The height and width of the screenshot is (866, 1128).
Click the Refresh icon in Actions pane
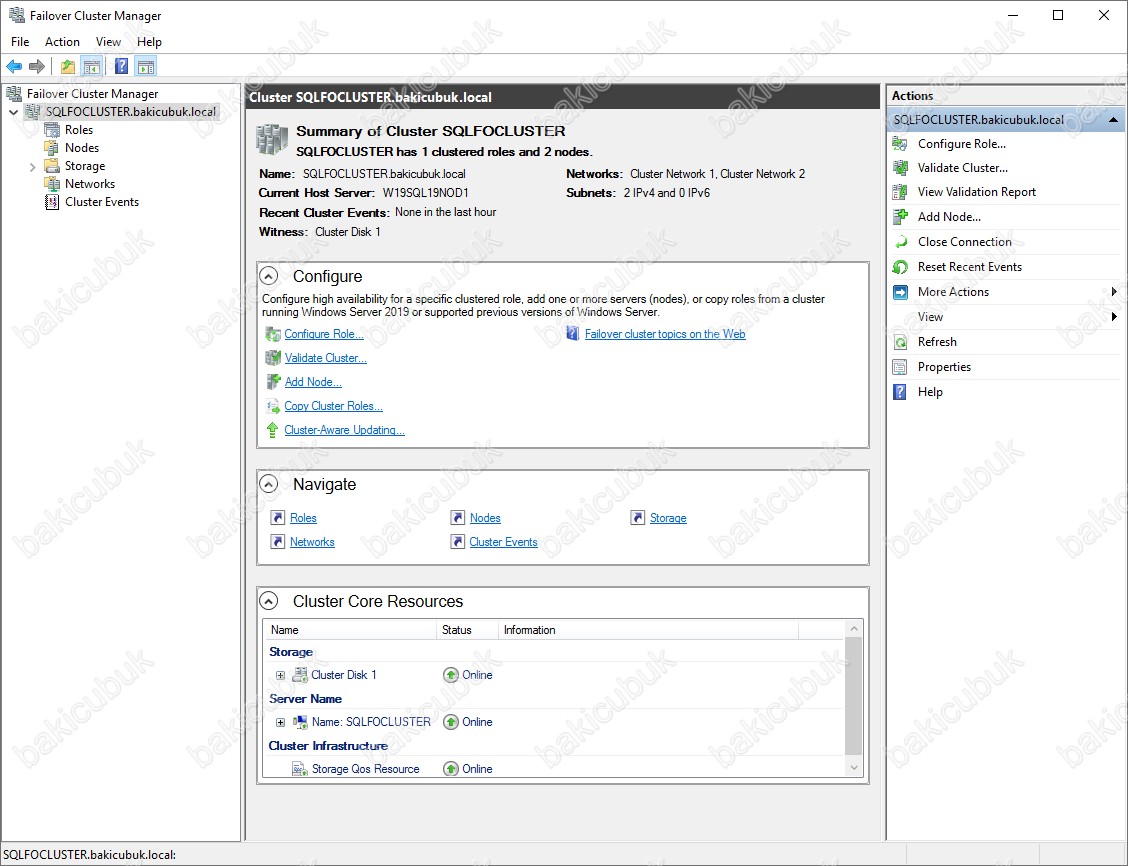[x=900, y=342]
